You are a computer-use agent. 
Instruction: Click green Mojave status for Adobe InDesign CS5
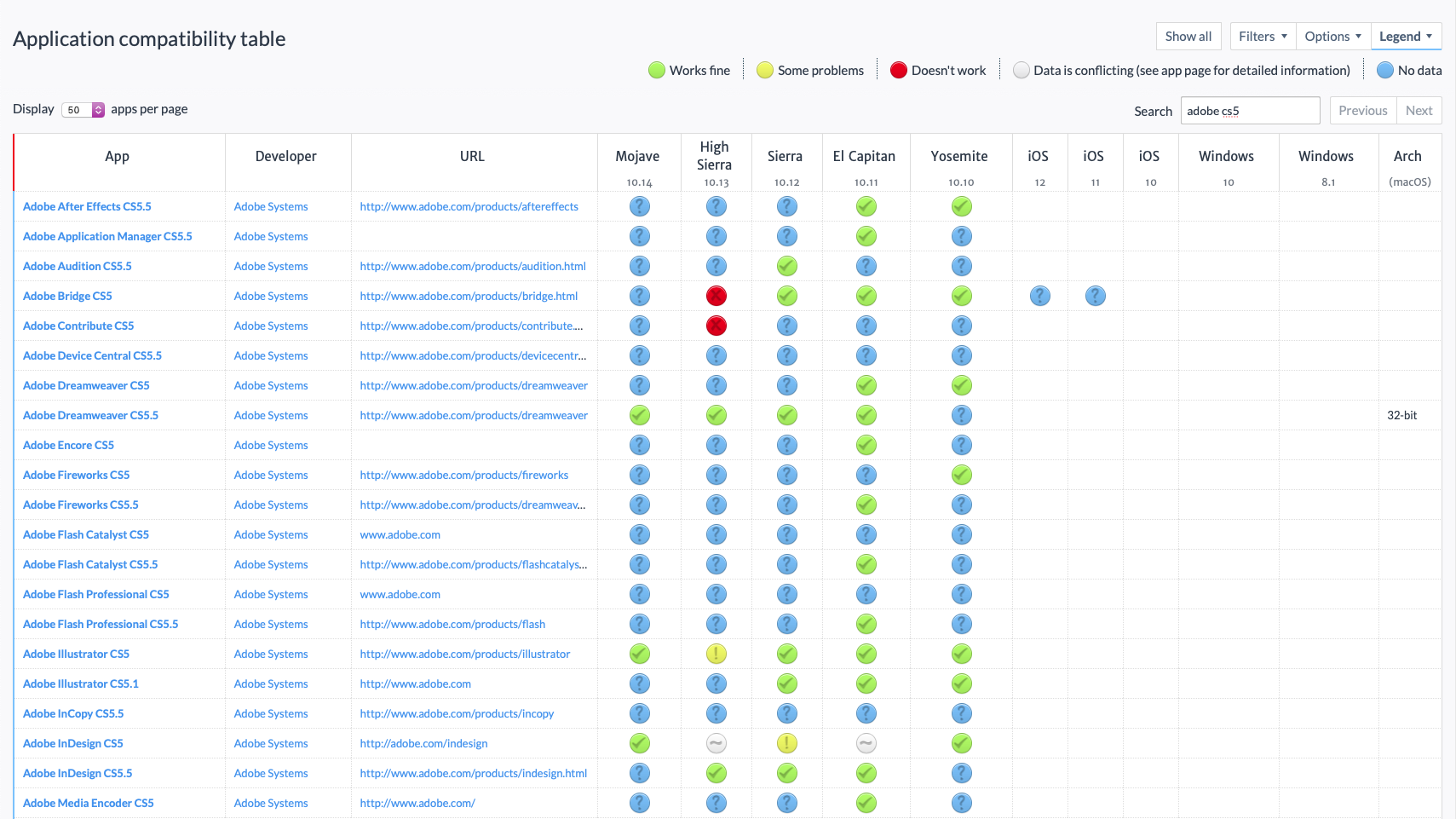[x=640, y=743]
